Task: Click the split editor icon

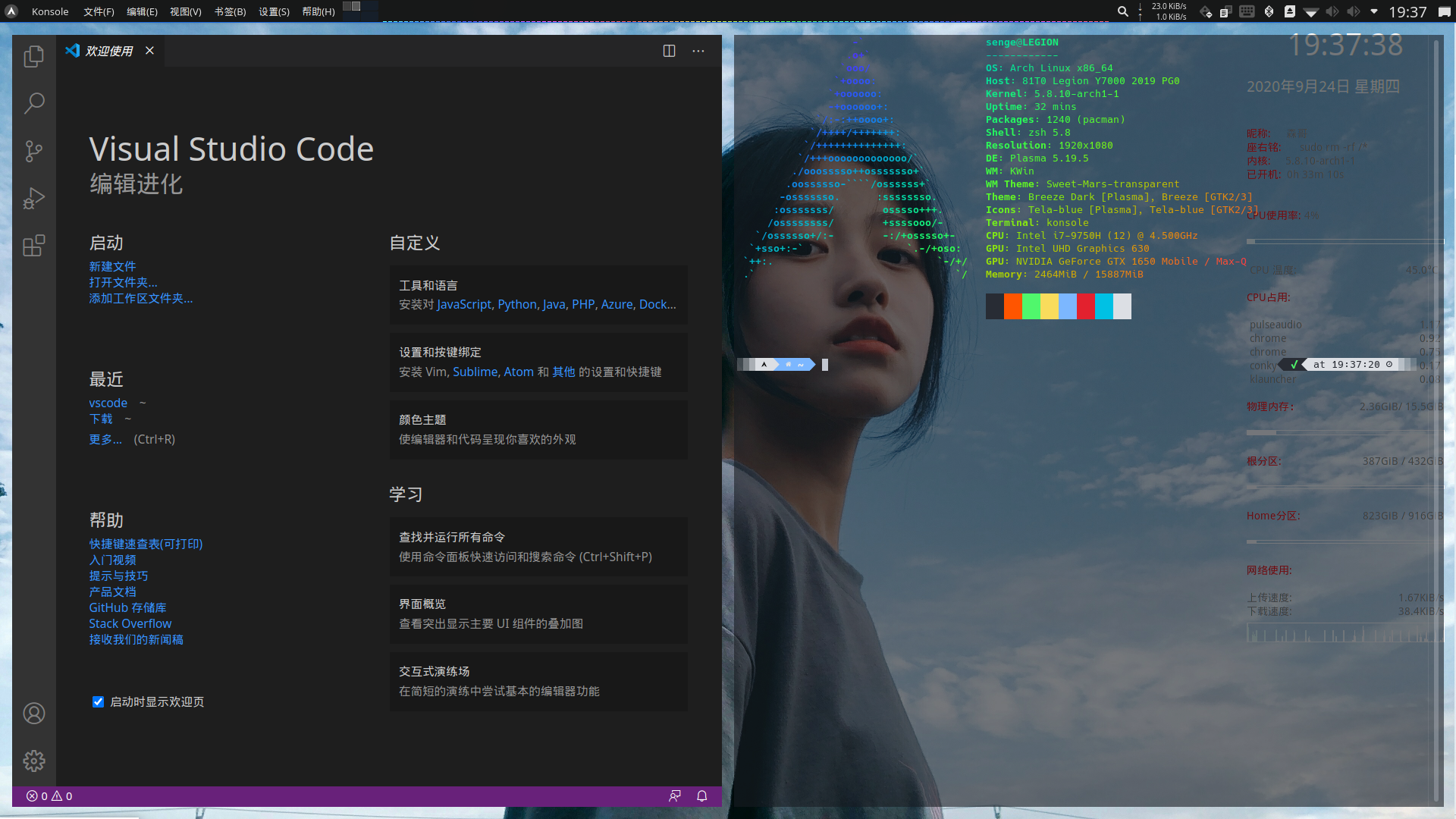Action: tap(668, 51)
